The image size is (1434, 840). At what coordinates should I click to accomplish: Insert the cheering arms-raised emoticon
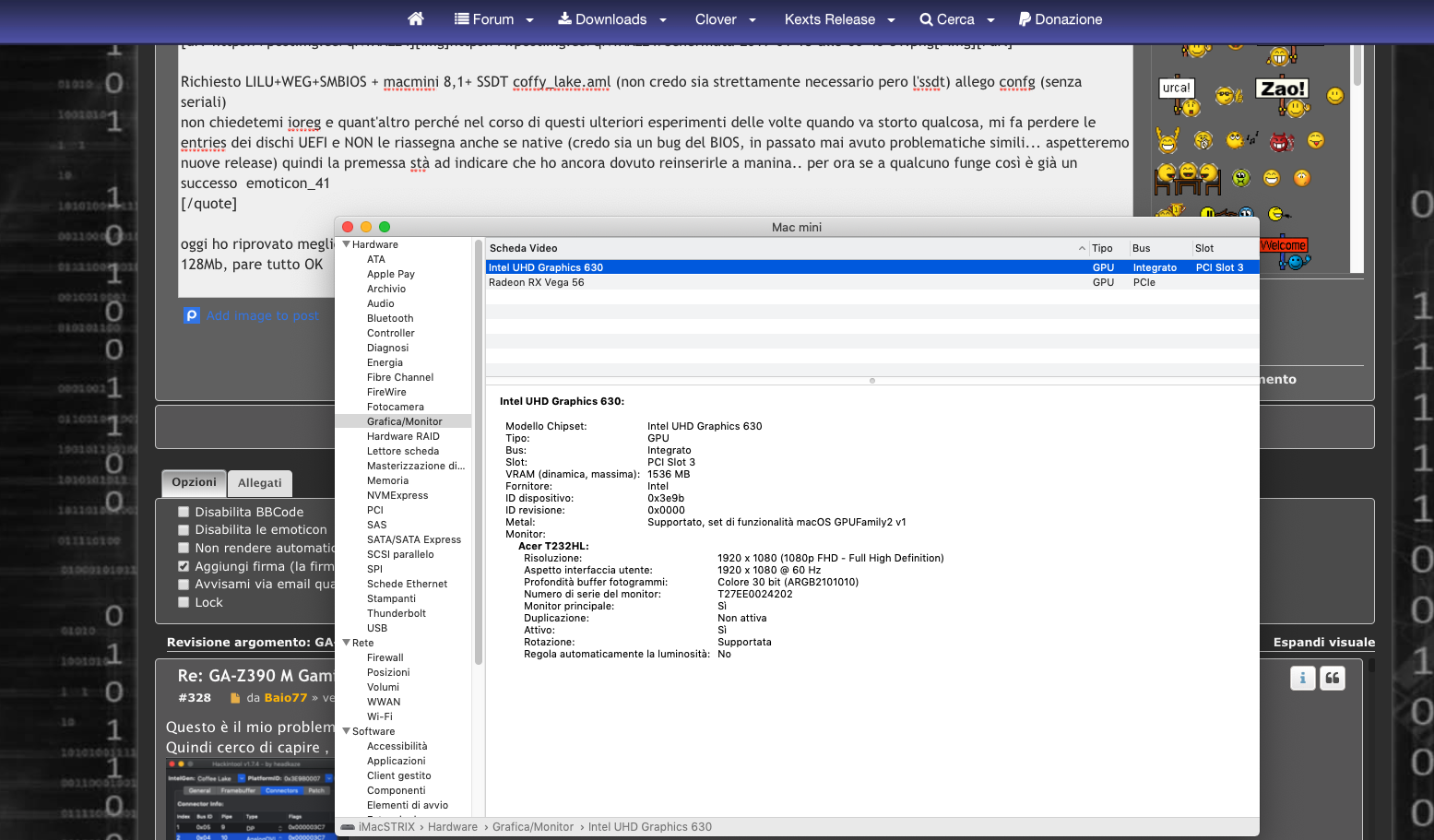pos(1167,140)
